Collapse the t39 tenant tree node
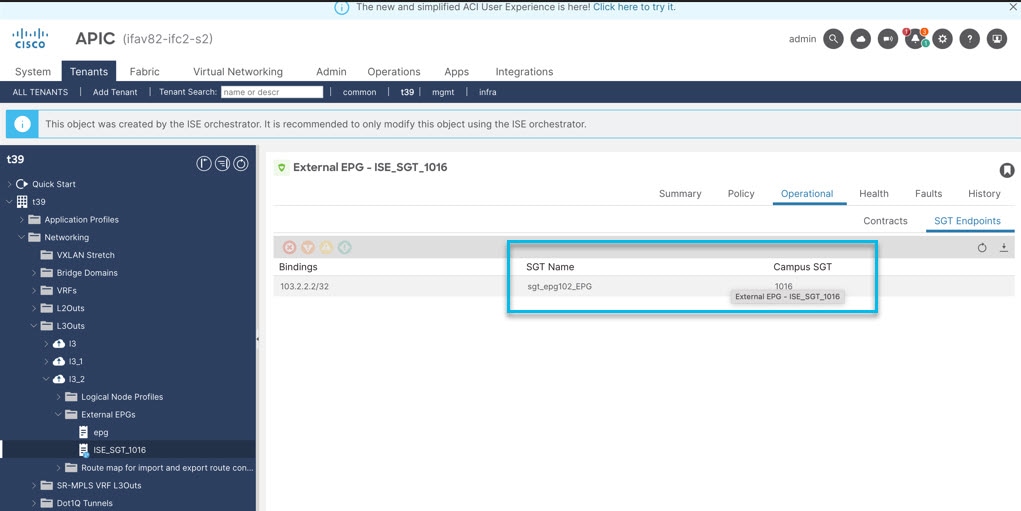 tap(9, 202)
